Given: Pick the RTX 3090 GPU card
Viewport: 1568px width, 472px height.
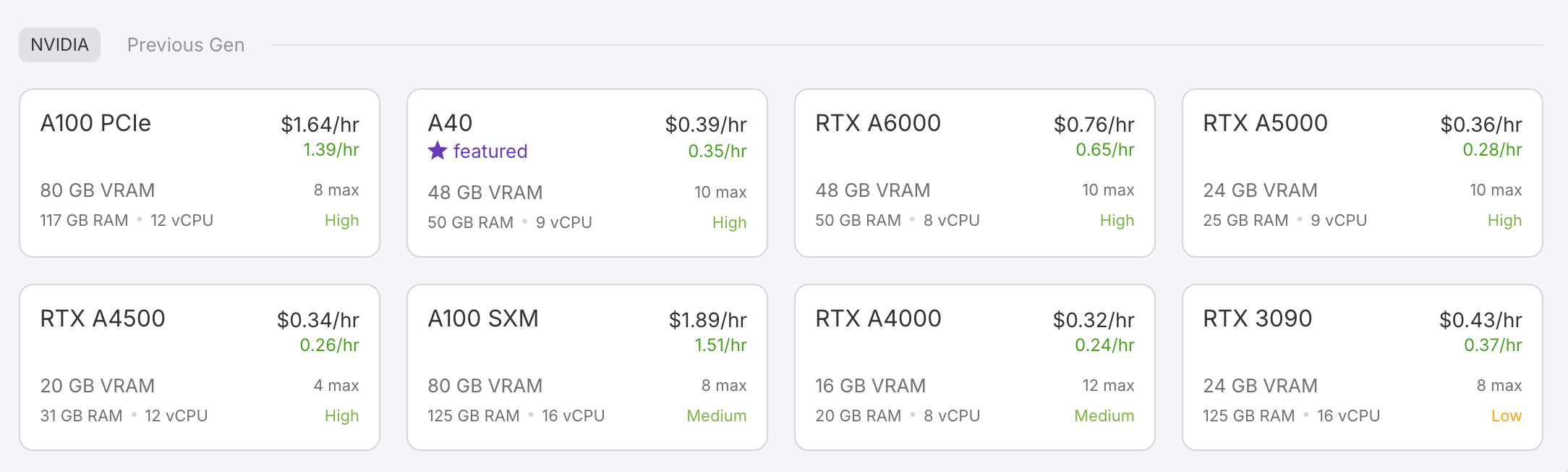Looking at the screenshot, I should point(1362,367).
